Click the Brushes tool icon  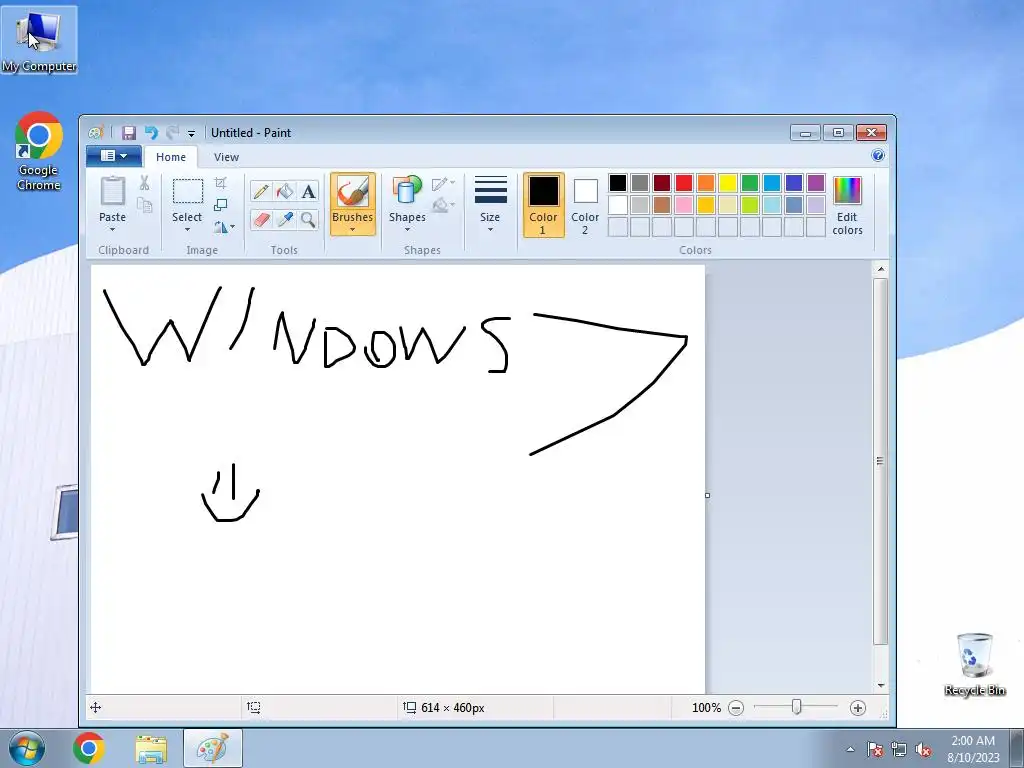[353, 192]
